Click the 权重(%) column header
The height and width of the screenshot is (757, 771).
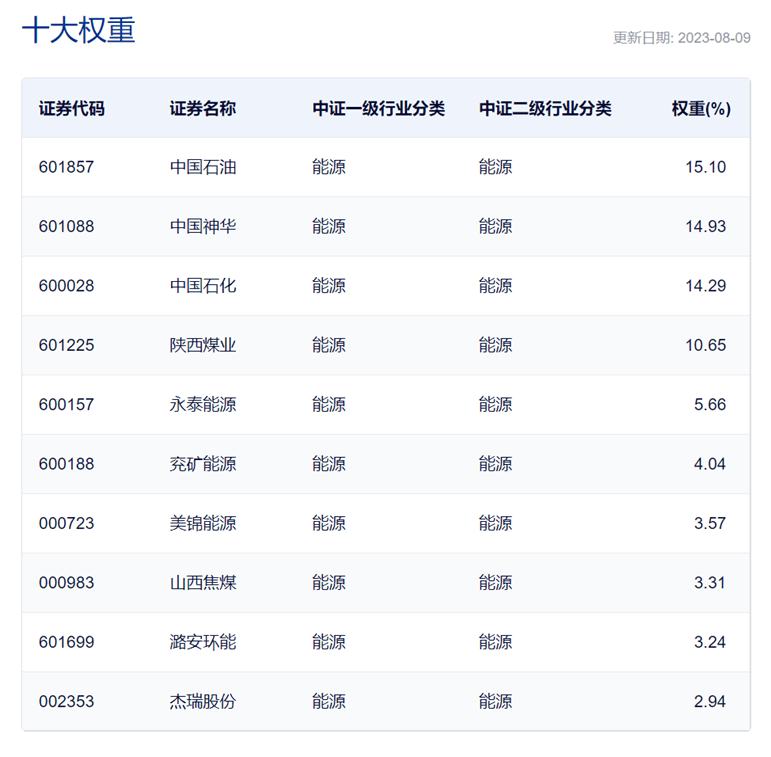click(x=700, y=108)
